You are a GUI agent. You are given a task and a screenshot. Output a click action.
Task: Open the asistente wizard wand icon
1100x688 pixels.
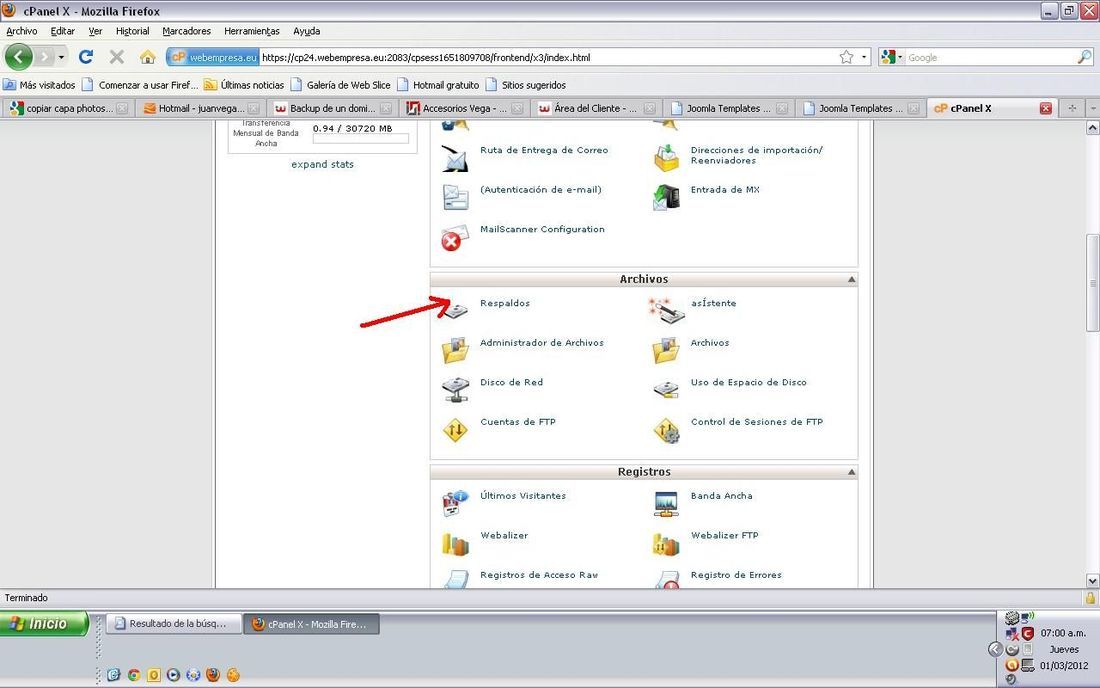click(666, 311)
